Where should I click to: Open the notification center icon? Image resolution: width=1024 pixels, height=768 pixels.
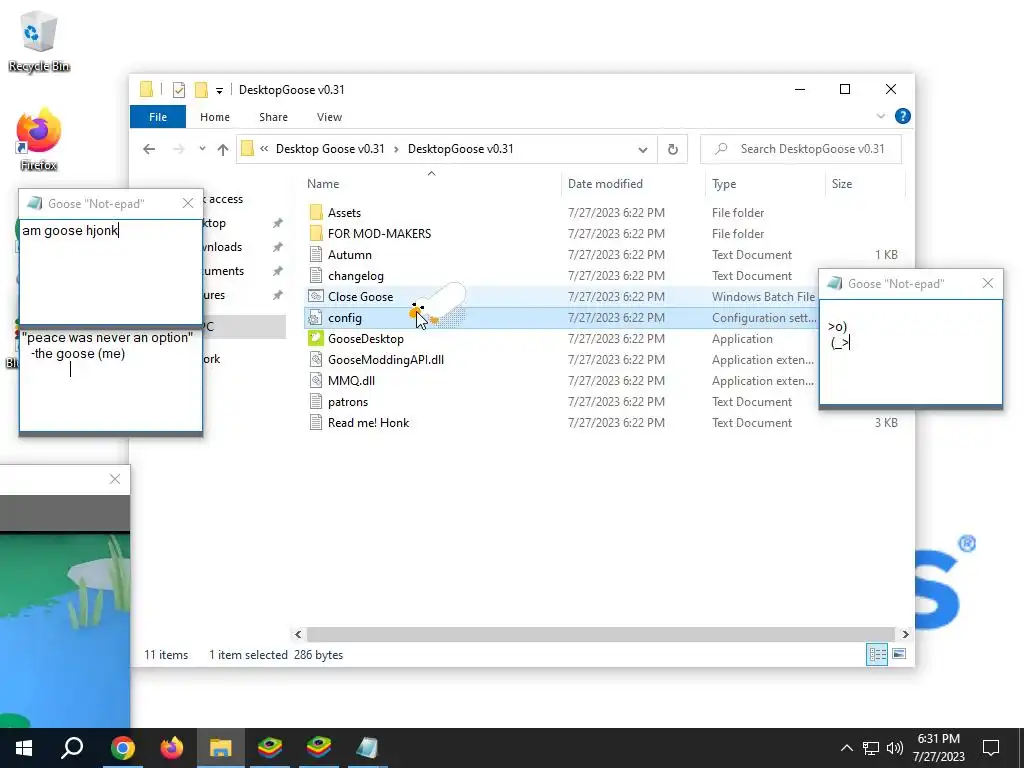pos(991,748)
